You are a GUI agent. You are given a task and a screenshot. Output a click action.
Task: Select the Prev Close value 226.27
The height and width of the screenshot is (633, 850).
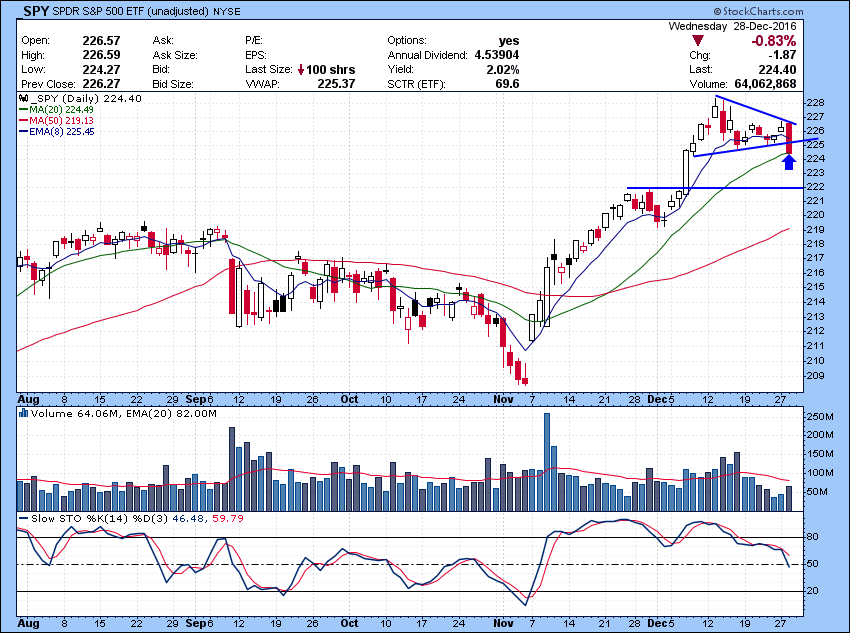pos(101,84)
